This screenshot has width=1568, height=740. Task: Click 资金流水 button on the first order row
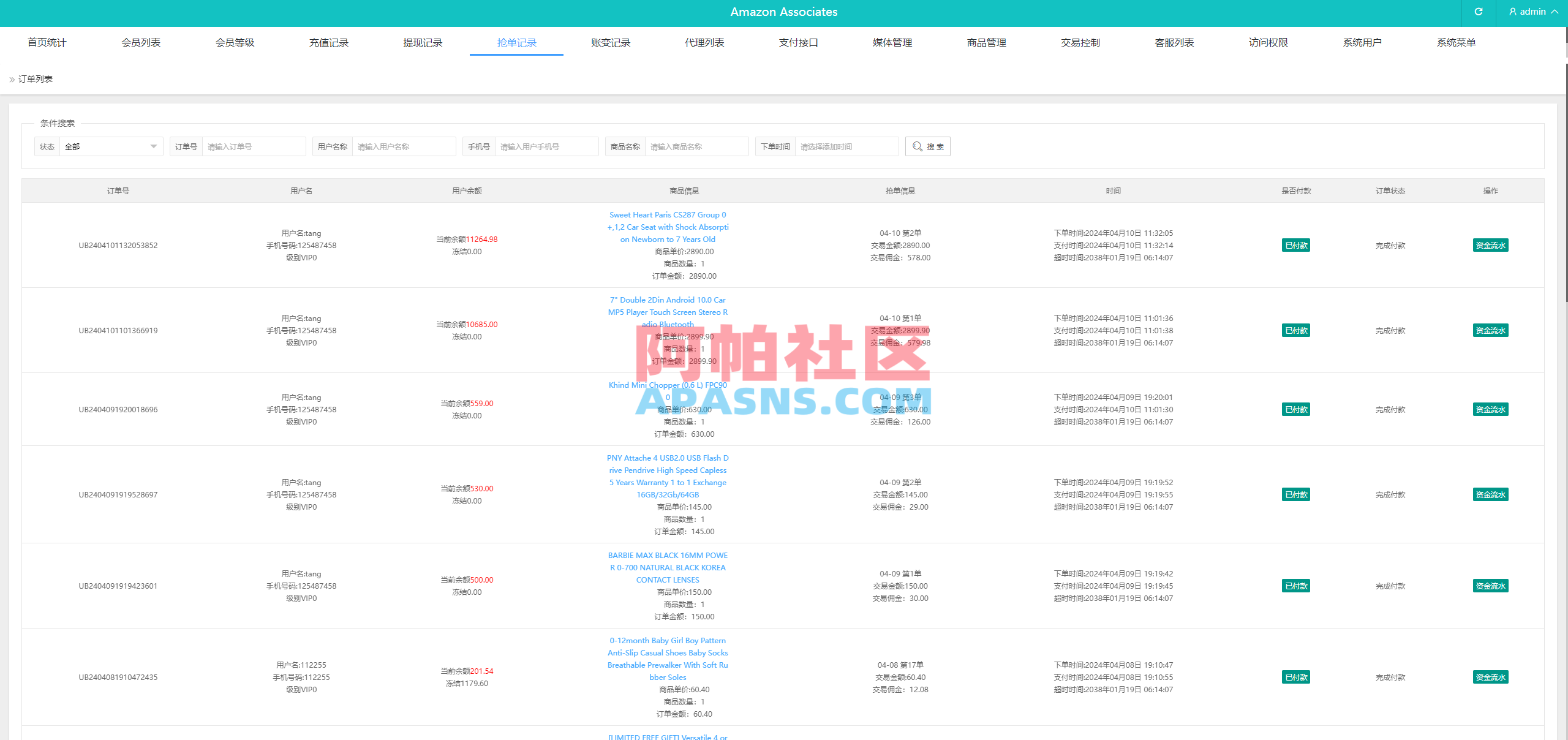[1490, 245]
